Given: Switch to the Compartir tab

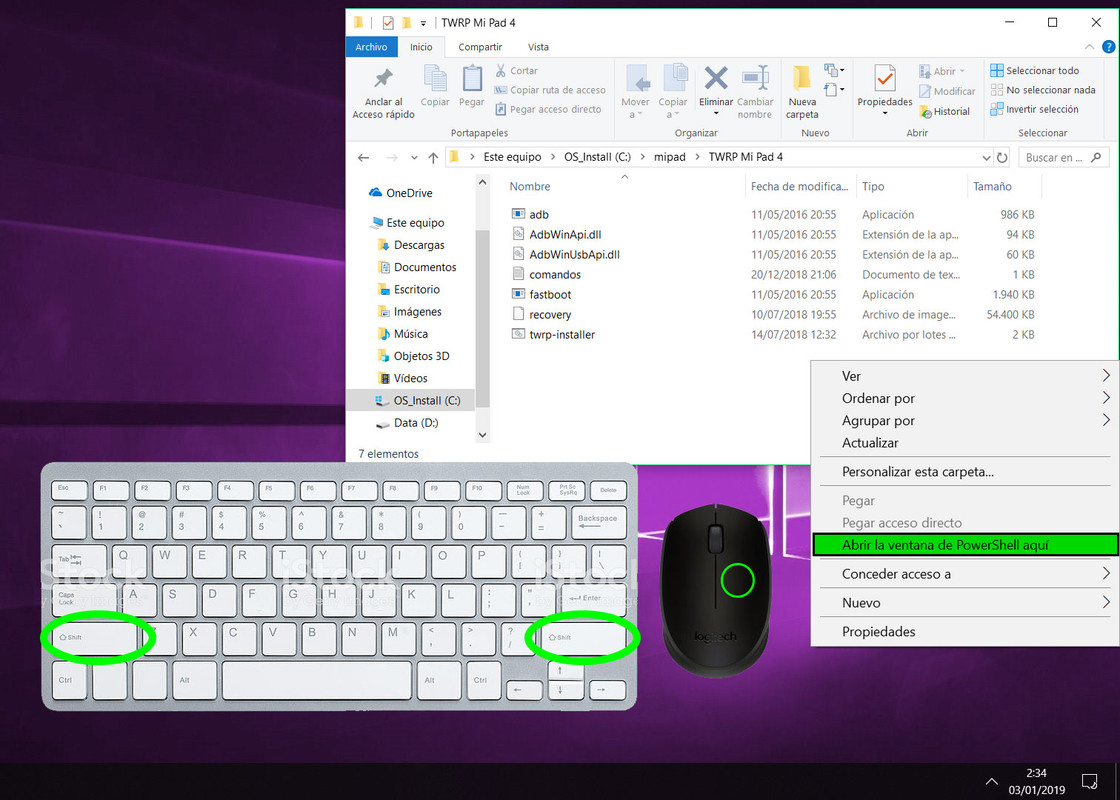Looking at the screenshot, I should click(x=480, y=47).
